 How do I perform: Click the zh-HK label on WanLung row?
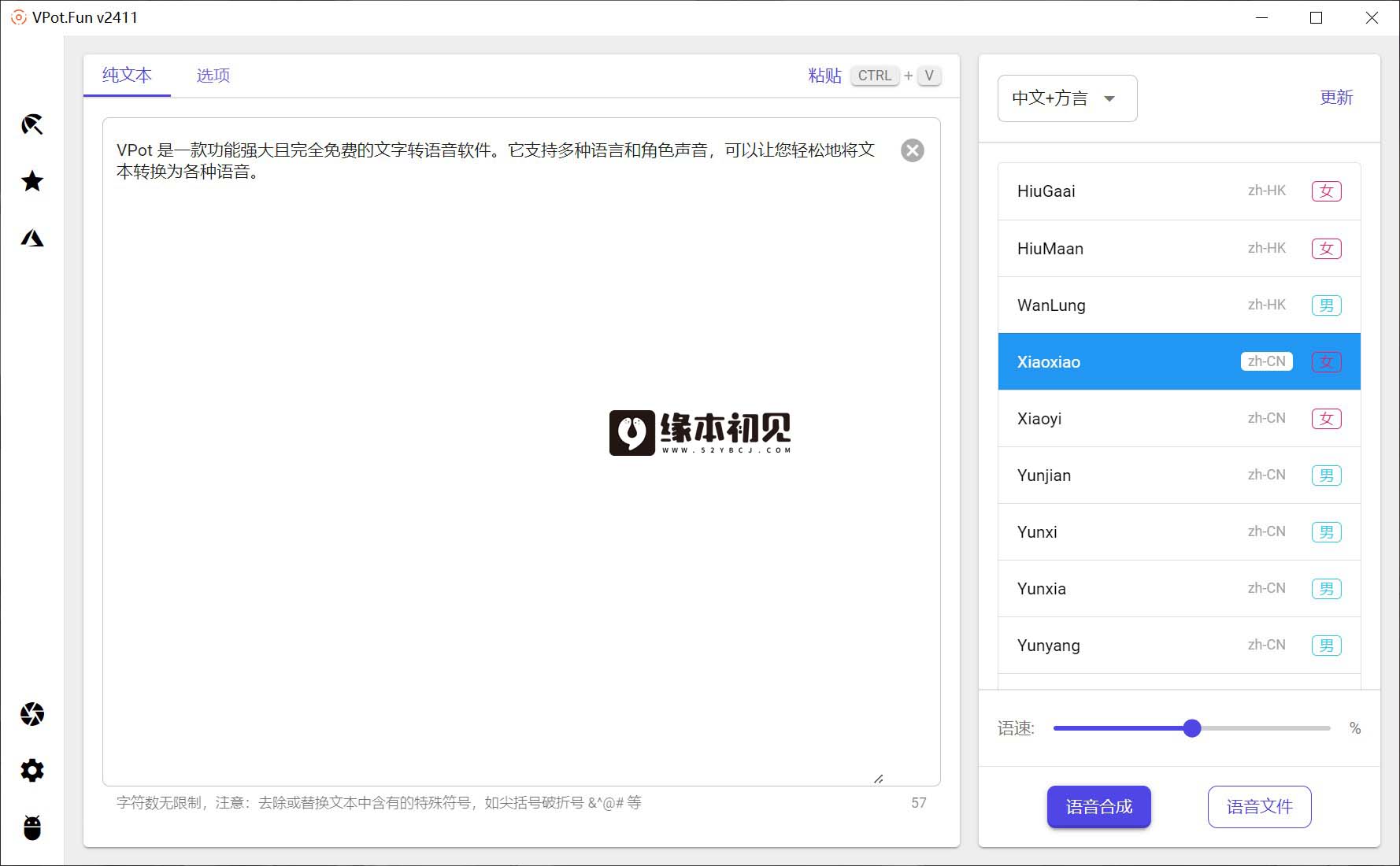click(x=1267, y=305)
